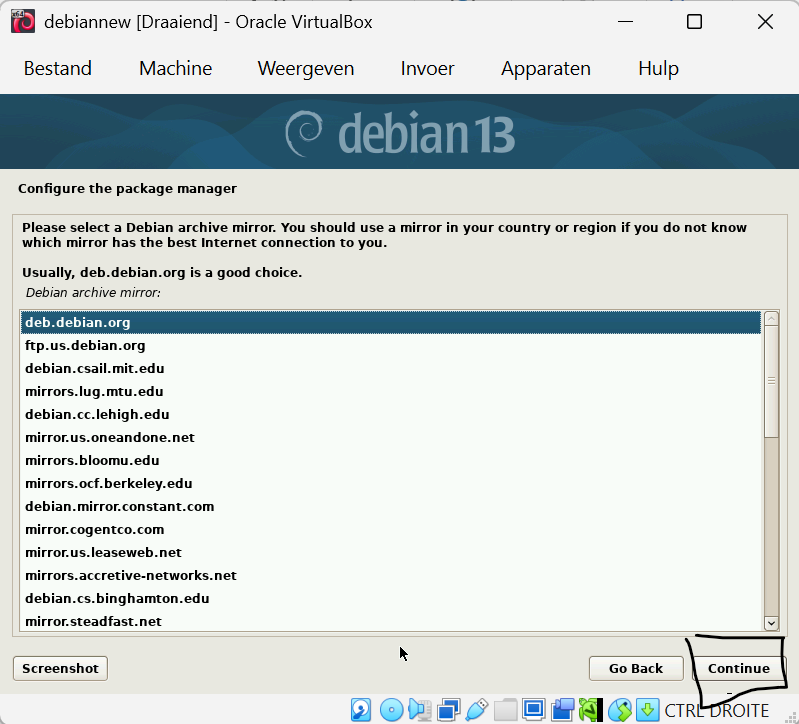Click the audio speaker and microphone status icon
799x724 pixels.
coord(420,710)
